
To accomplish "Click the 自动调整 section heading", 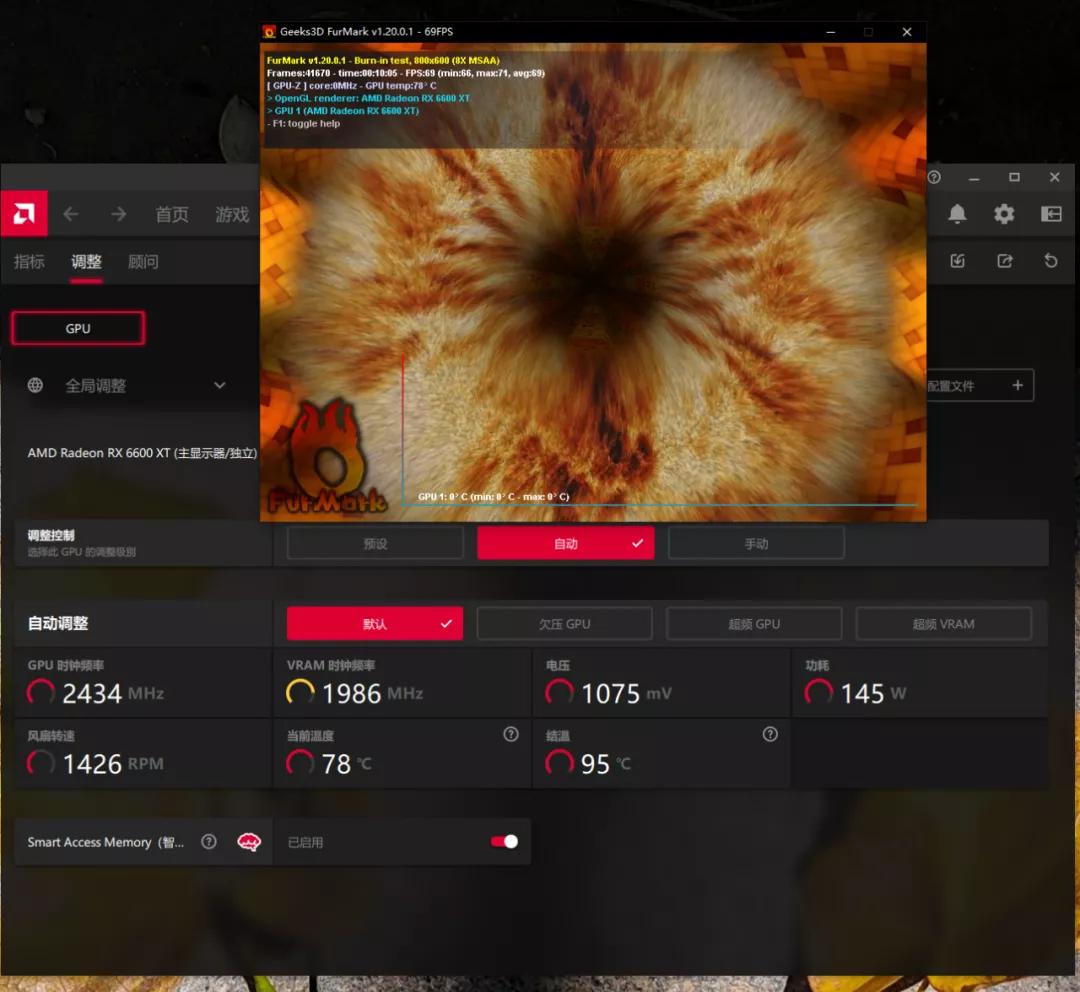I will [58, 623].
